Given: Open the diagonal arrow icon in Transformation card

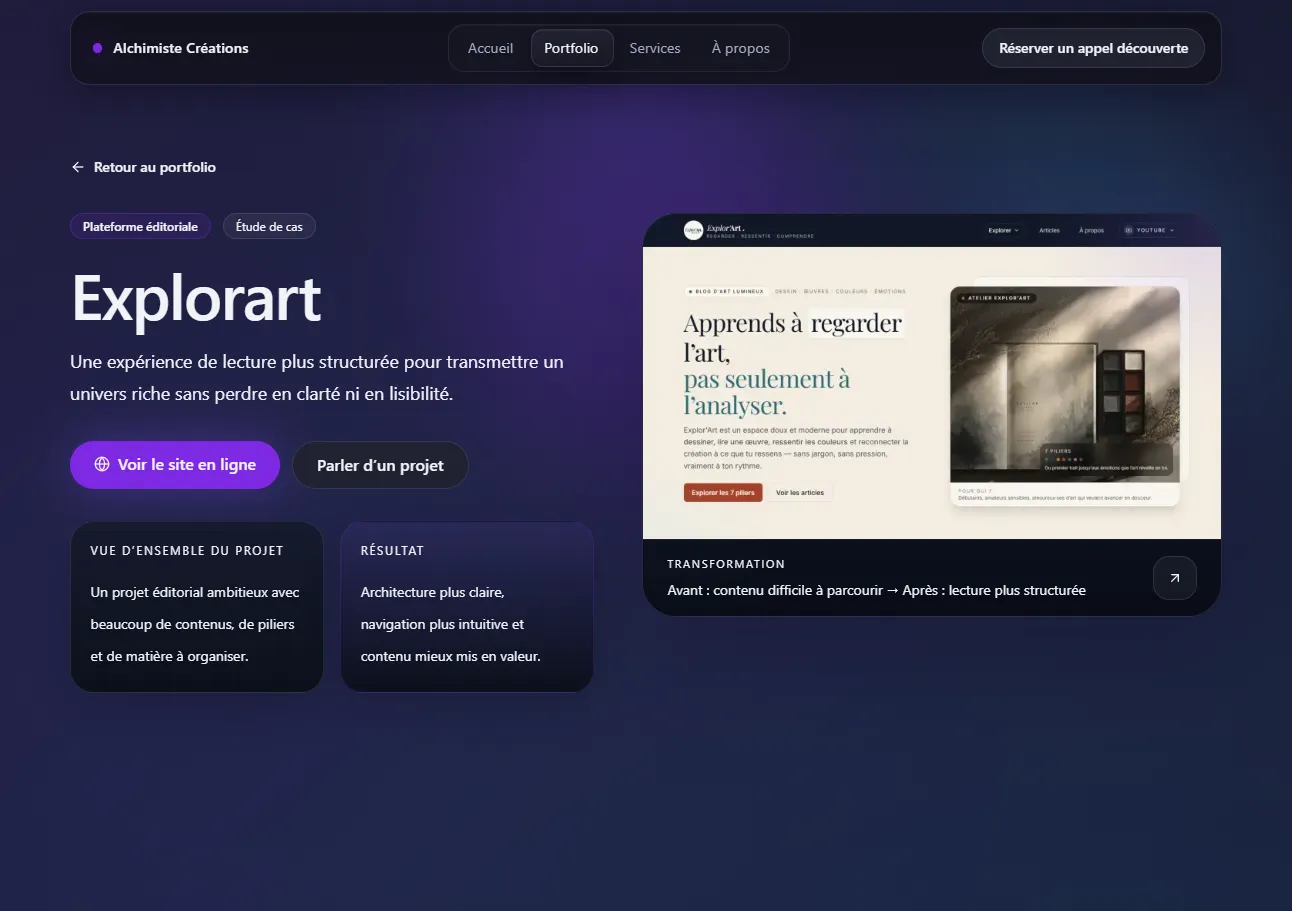Looking at the screenshot, I should coord(1174,578).
